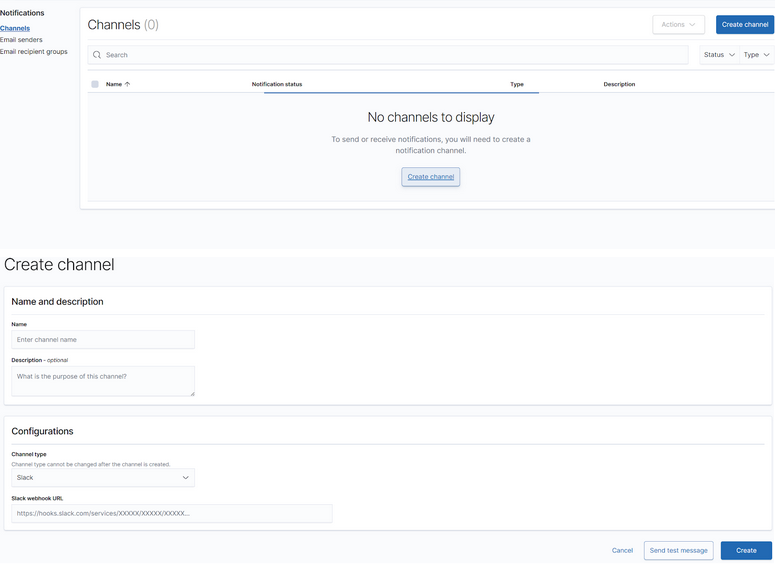Open Channels in Notifications sidebar
The width and height of the screenshot is (778, 566).
click(15, 28)
